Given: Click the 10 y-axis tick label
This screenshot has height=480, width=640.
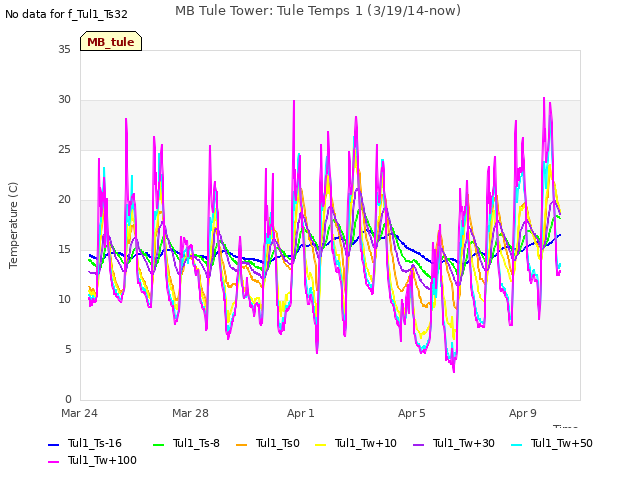Looking at the screenshot, I should point(64,300).
